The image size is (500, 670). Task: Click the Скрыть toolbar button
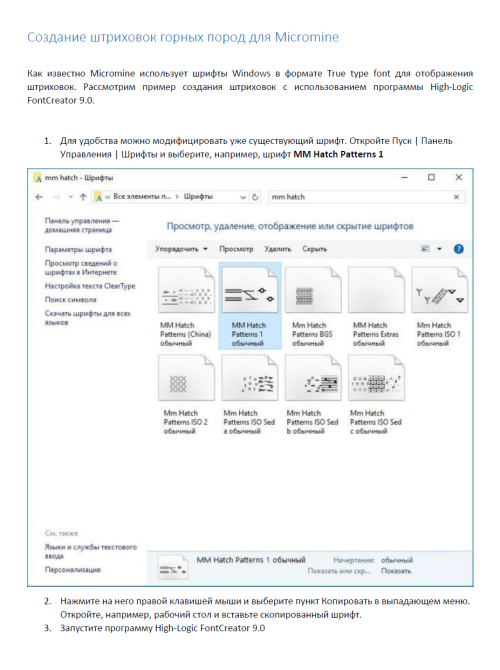click(x=315, y=249)
